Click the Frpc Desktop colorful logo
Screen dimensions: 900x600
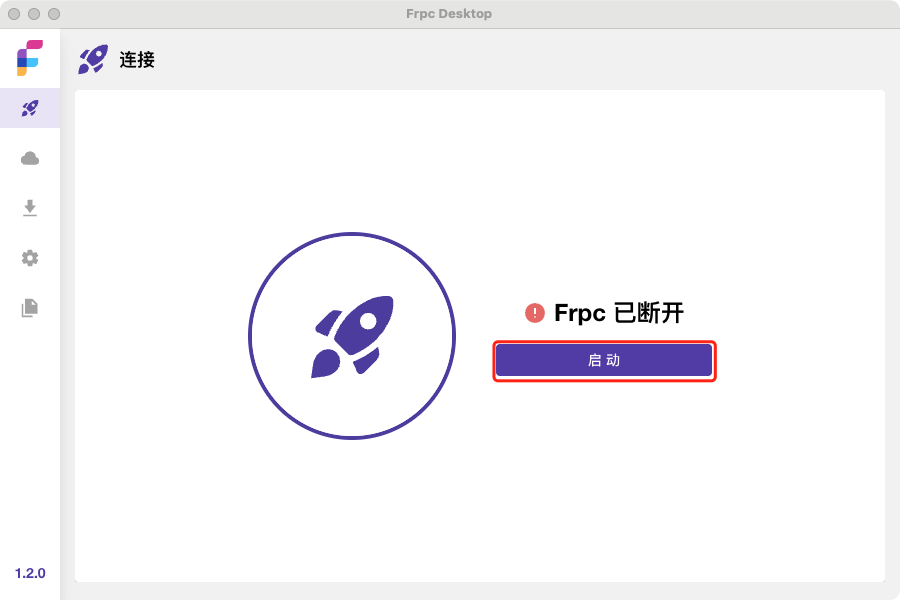(30, 57)
